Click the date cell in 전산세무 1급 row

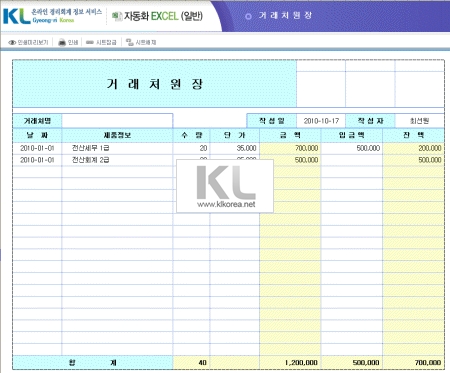coord(37,148)
